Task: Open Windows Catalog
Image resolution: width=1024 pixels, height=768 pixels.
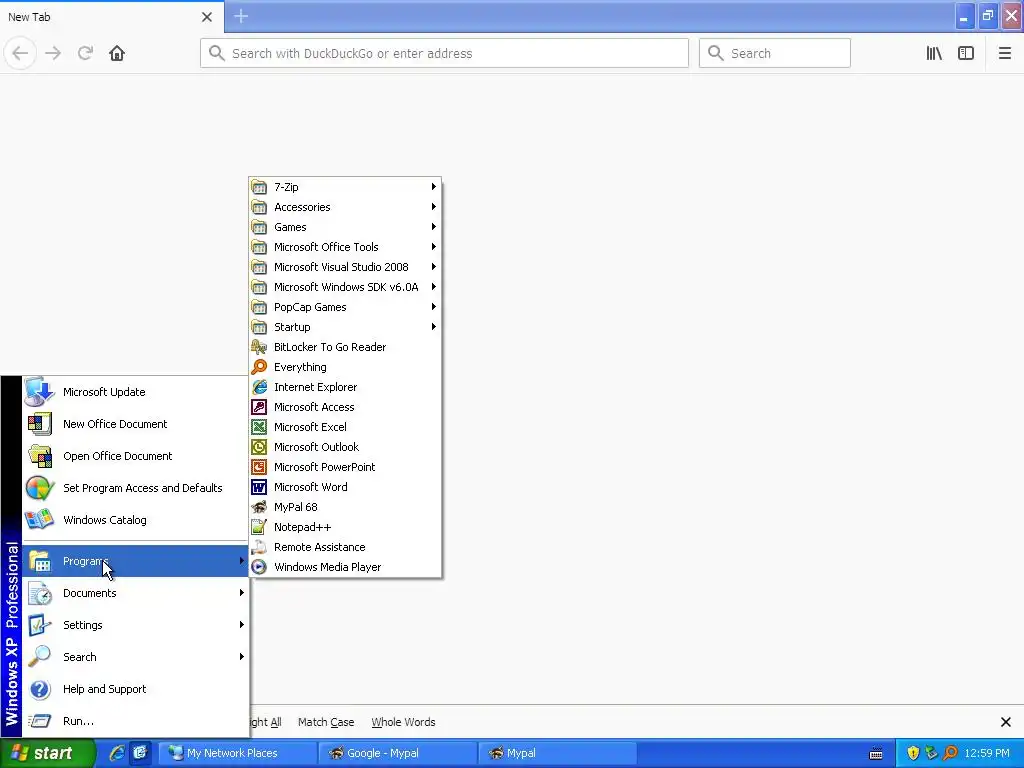Action: coord(135,520)
